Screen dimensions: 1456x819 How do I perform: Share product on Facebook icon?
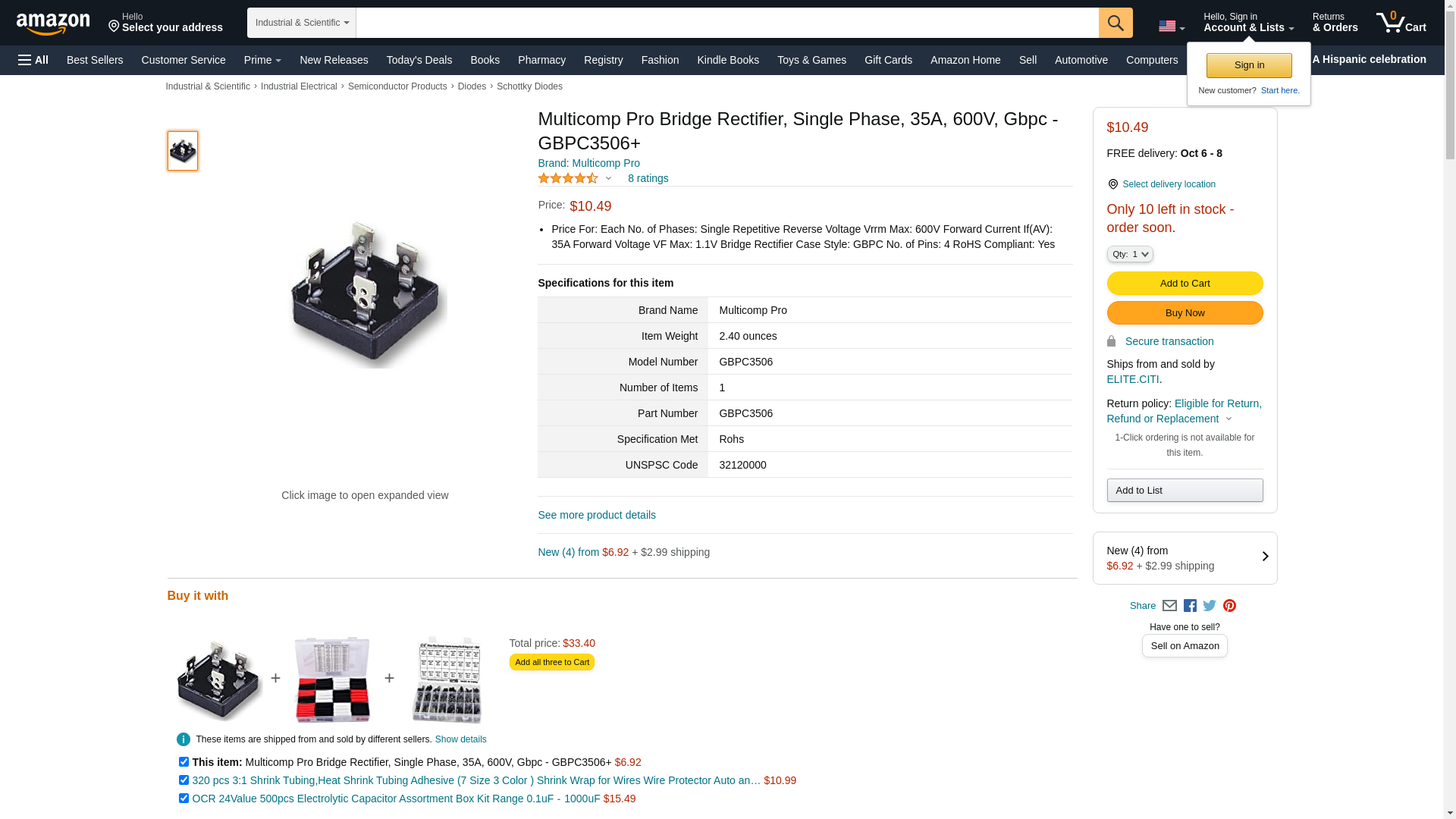coord(1190,606)
